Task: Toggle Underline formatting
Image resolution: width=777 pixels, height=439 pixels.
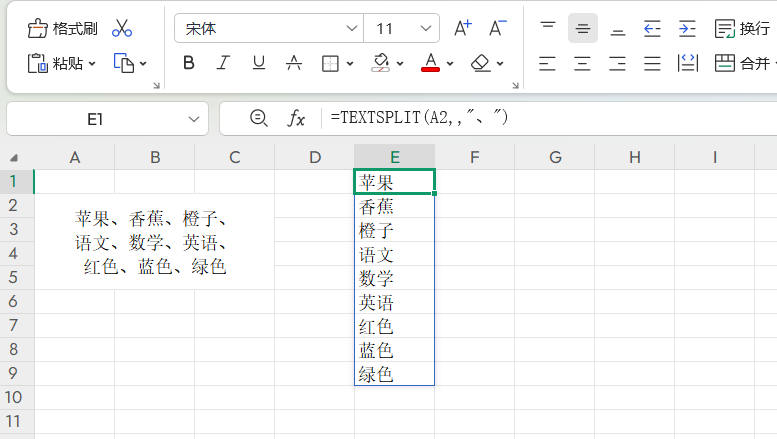Action: tap(259, 64)
